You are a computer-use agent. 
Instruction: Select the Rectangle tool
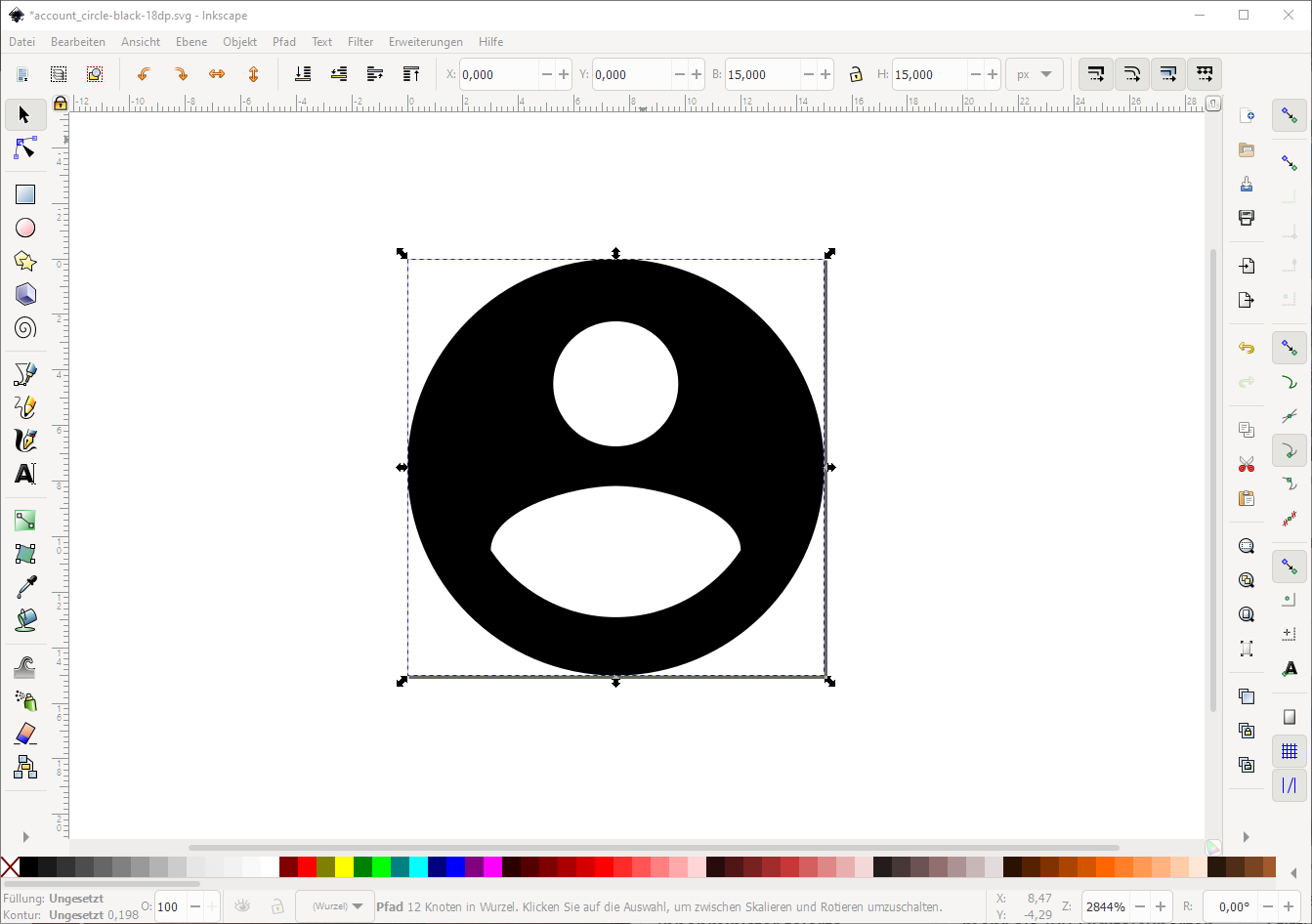[25, 194]
